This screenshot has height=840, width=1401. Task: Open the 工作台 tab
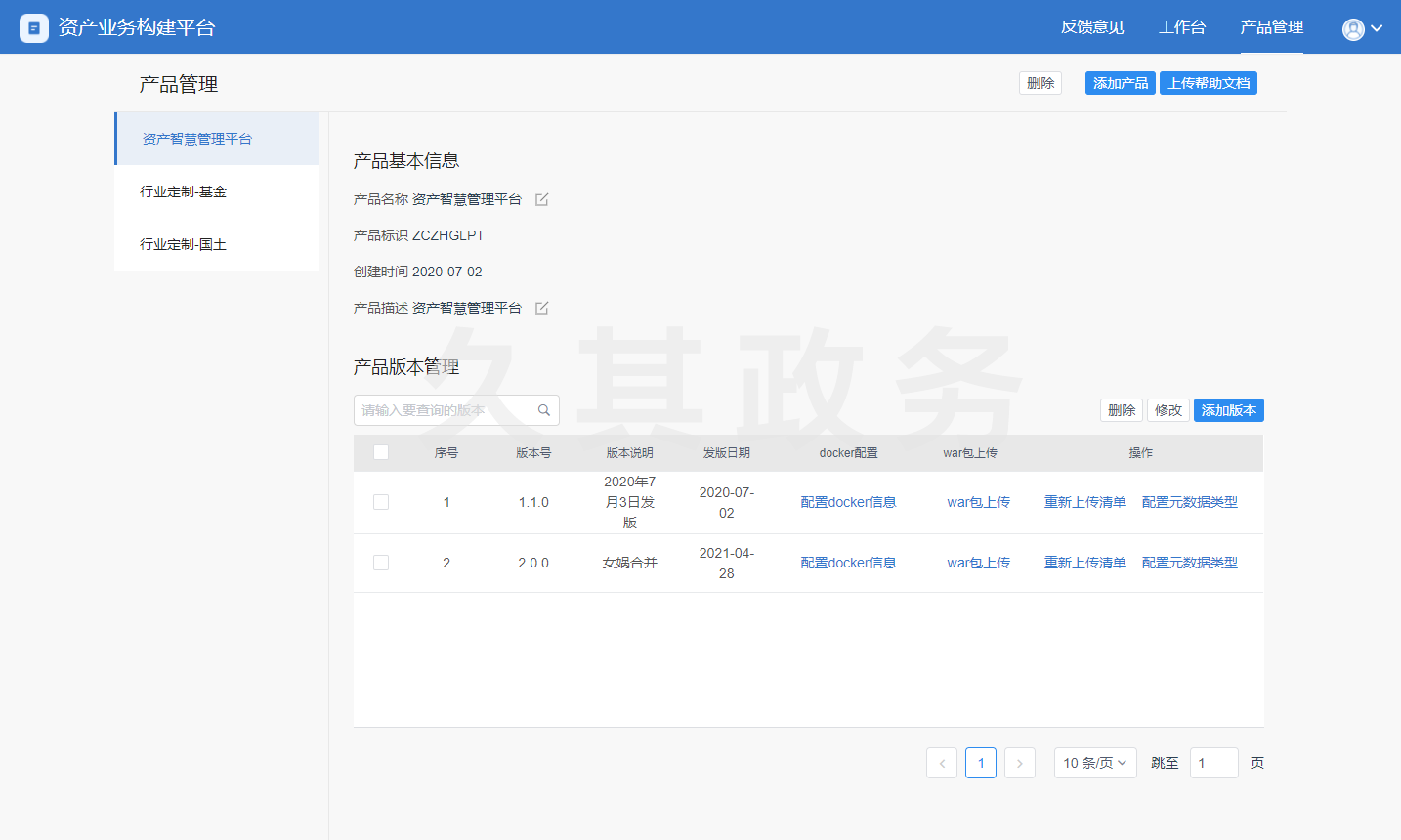[x=1181, y=27]
